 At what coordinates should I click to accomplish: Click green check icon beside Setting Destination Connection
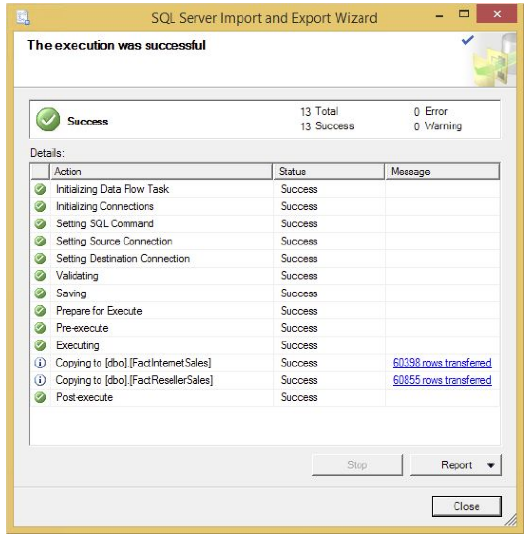(x=40, y=259)
